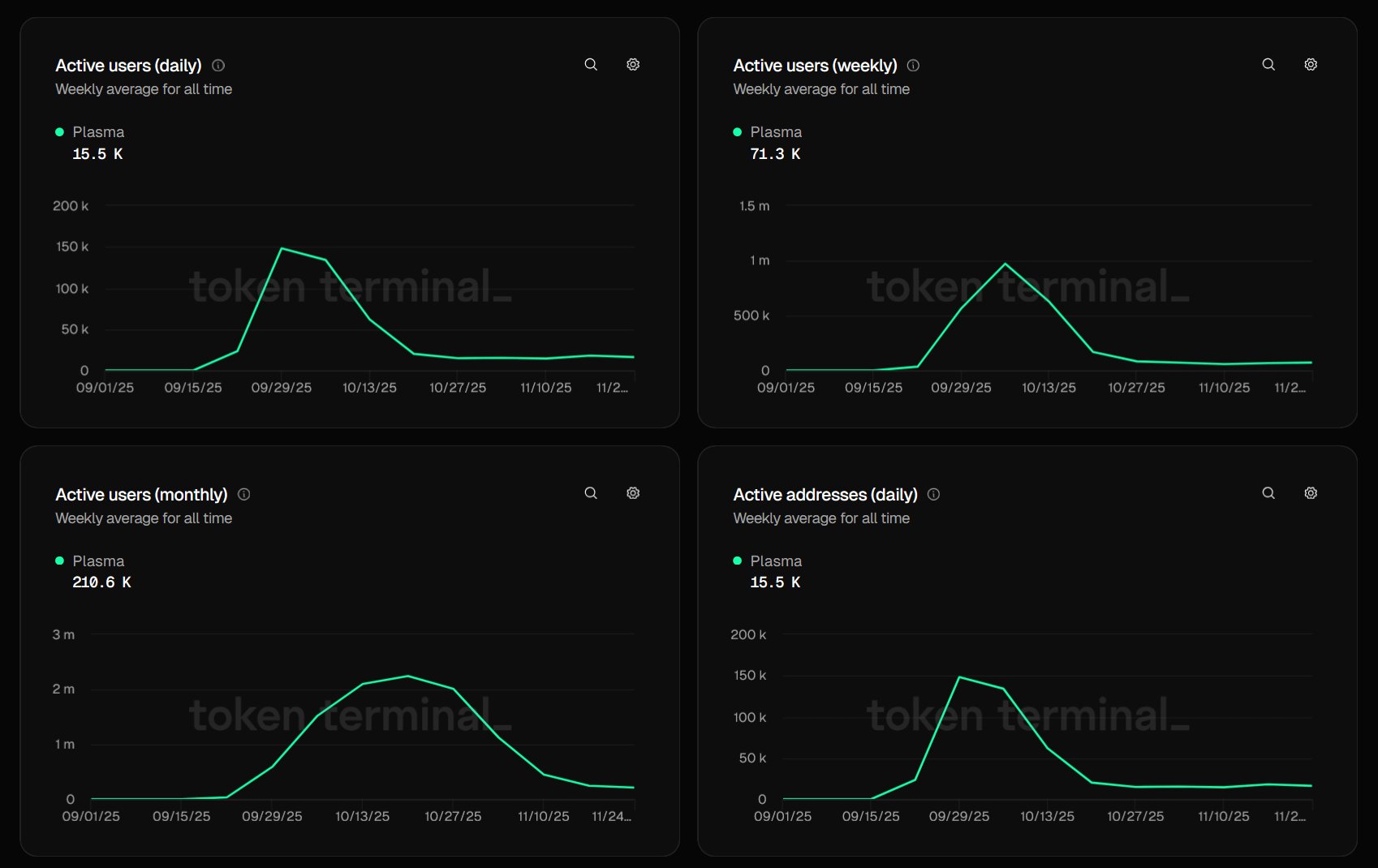Click magnifier icon on Active users (weekly) chart
Screen dimensions: 1378x868
pos(1268,65)
